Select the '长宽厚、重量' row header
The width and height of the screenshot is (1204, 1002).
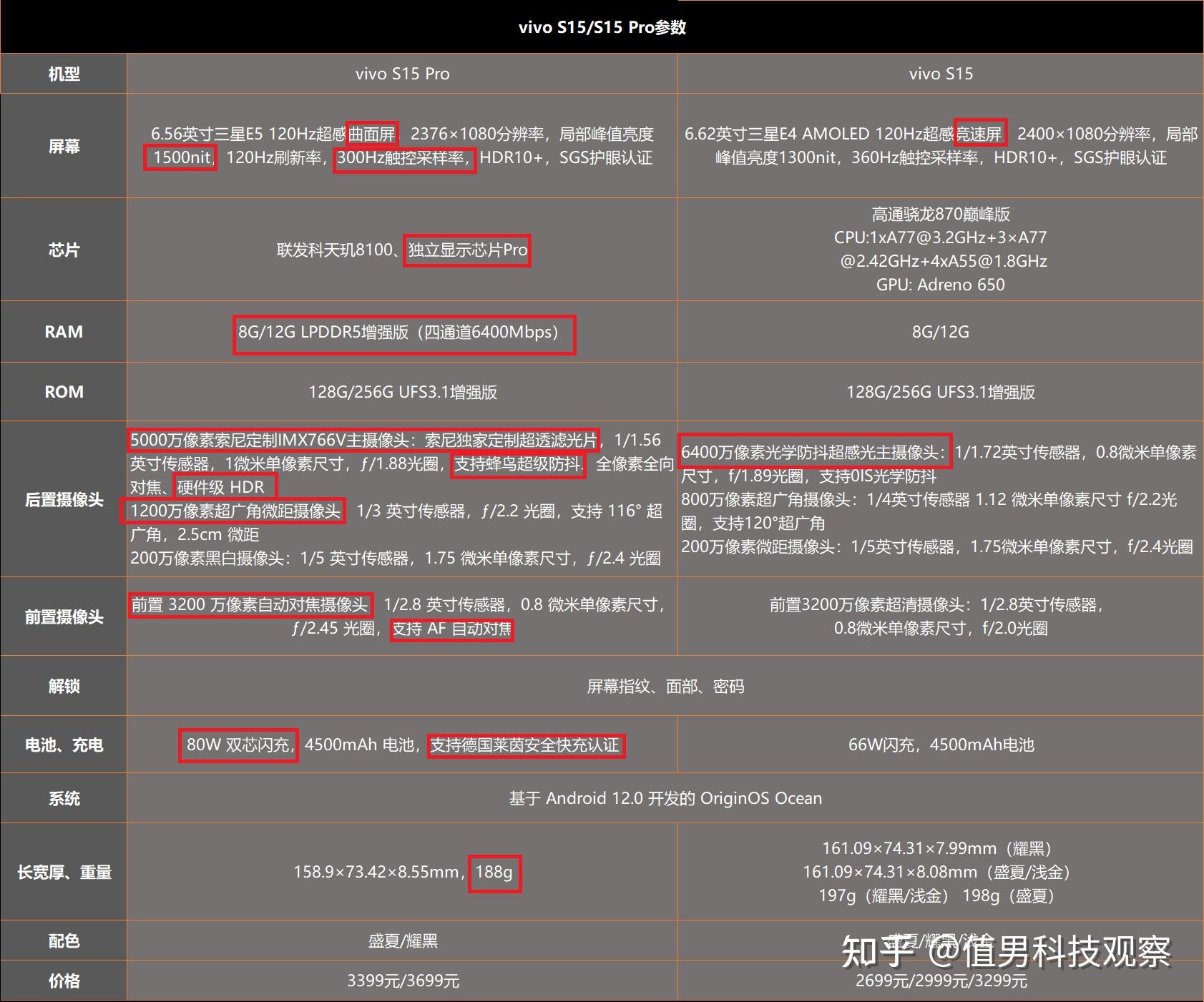[x=64, y=872]
